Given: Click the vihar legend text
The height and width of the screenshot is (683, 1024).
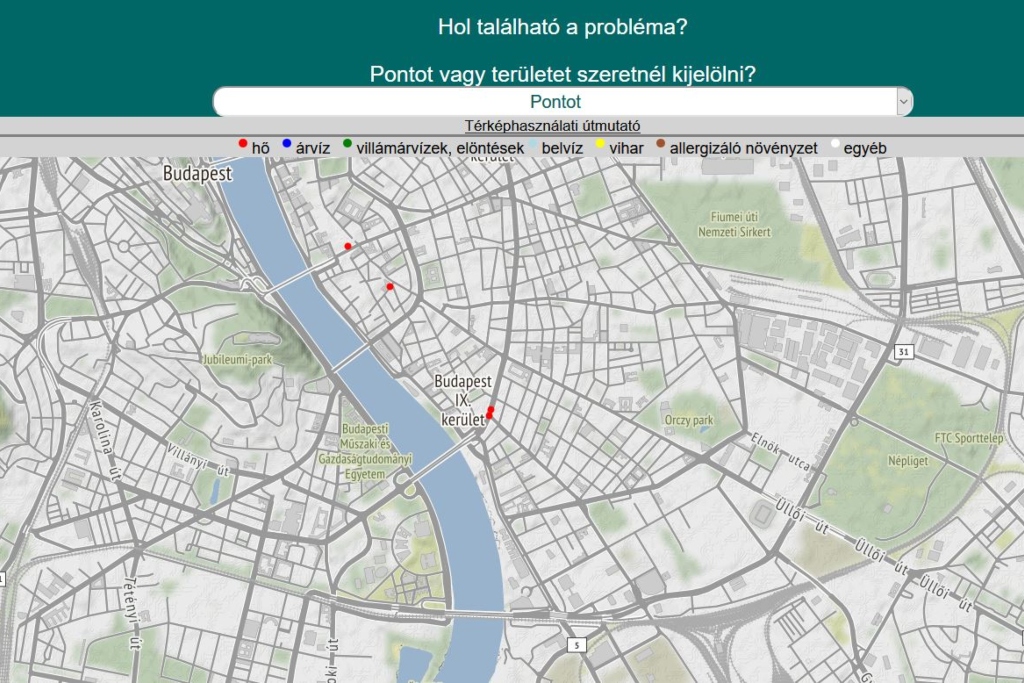Looking at the screenshot, I should pos(626,148).
